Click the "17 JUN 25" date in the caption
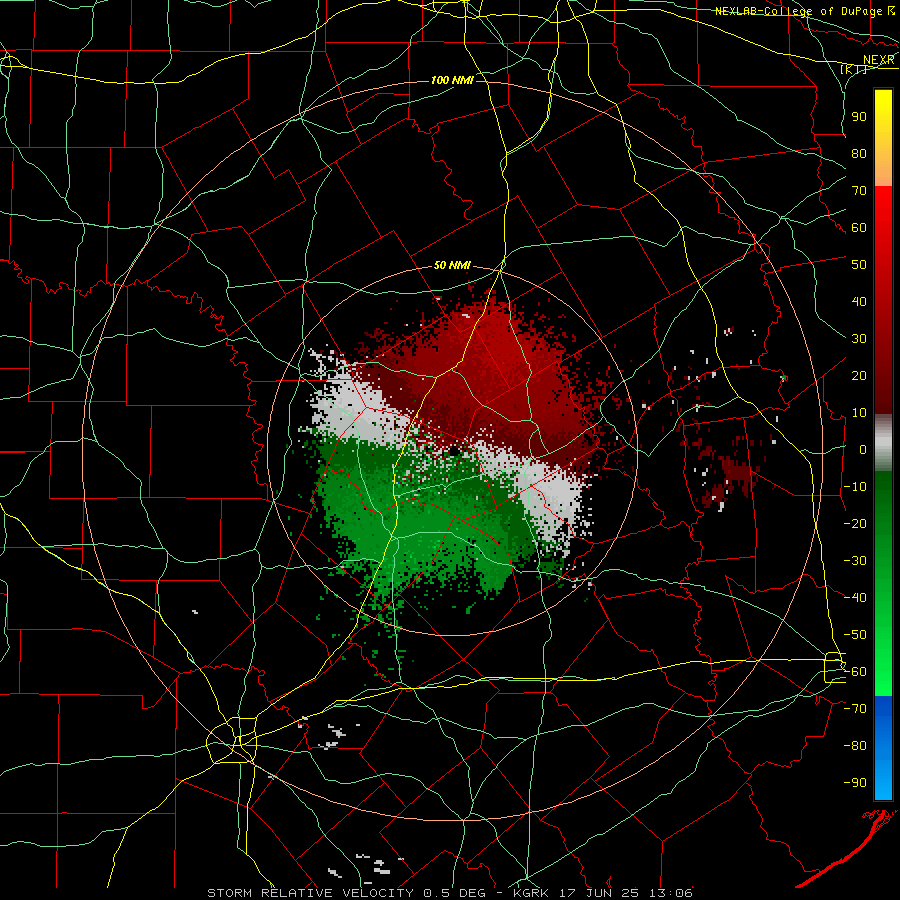The height and width of the screenshot is (900, 900). [x=599, y=893]
